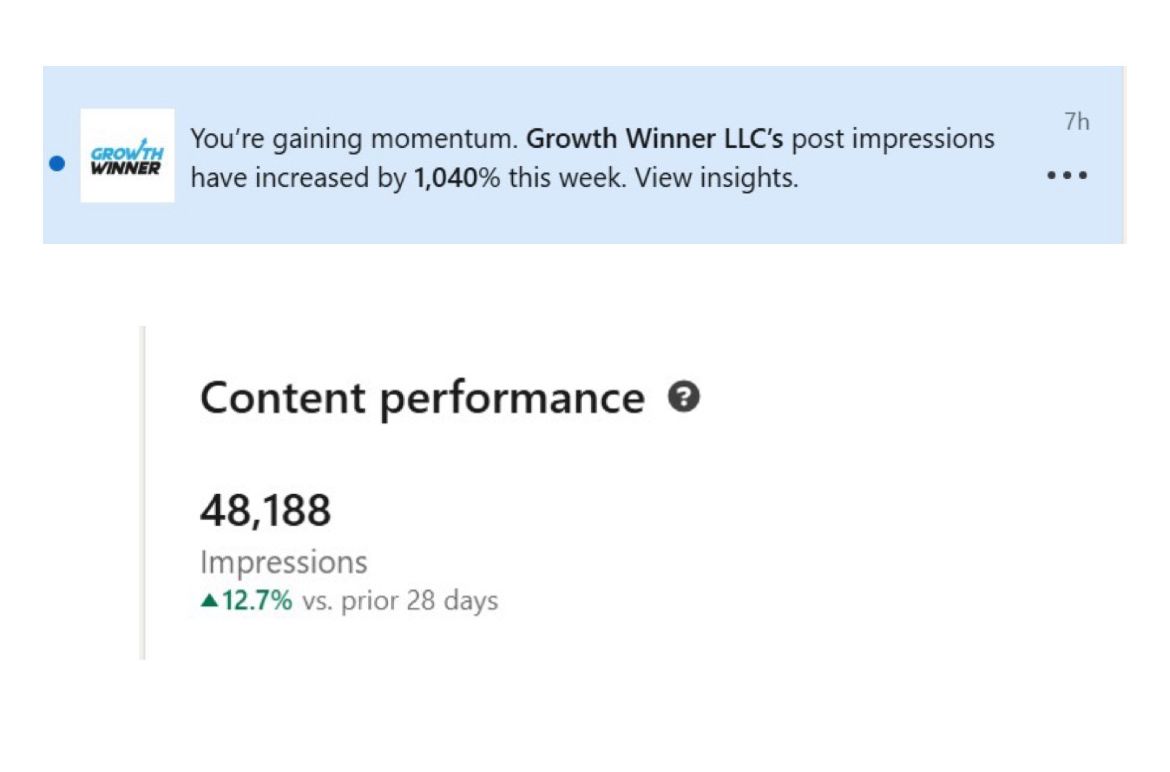This screenshot has height=772, width=1170.
Task: Click the 'post impressions' notification text
Action: [893, 139]
